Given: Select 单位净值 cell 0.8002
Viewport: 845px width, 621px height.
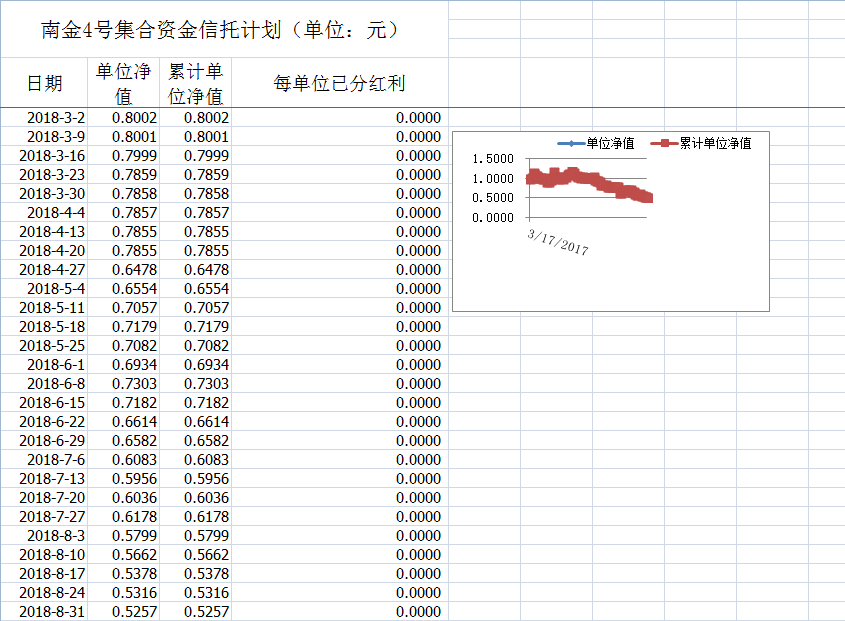Looking at the screenshot, I should [x=123, y=118].
